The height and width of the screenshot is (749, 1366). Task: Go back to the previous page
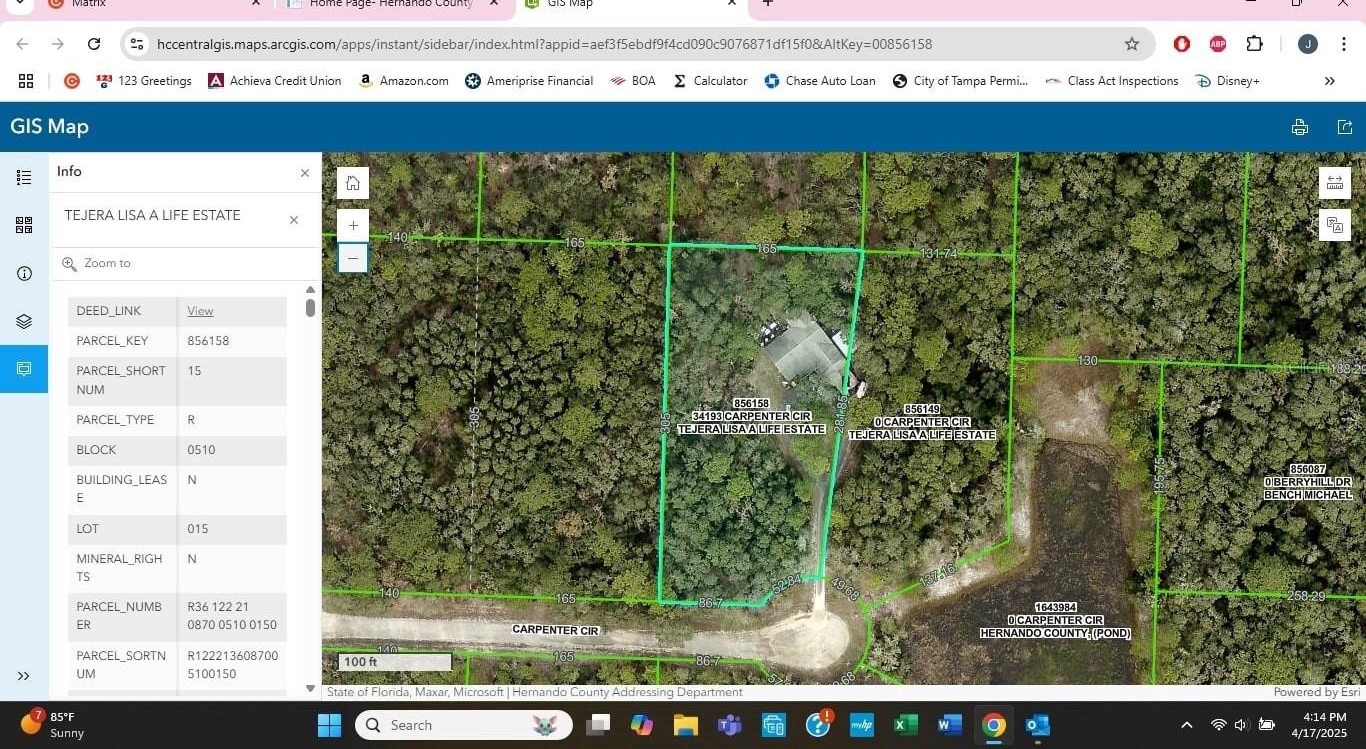(x=22, y=44)
